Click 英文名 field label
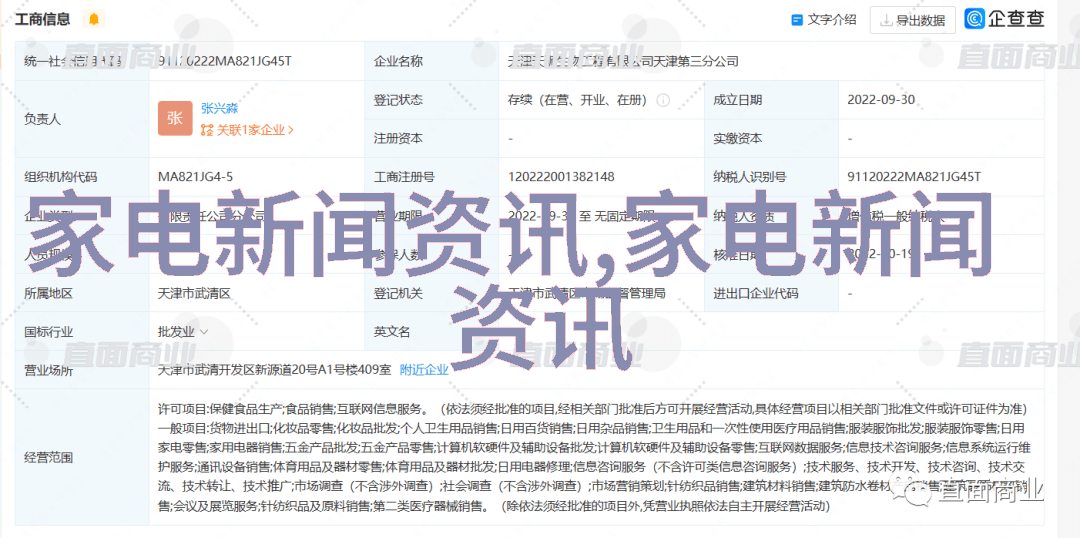This screenshot has height=538, width=1080. [392, 331]
